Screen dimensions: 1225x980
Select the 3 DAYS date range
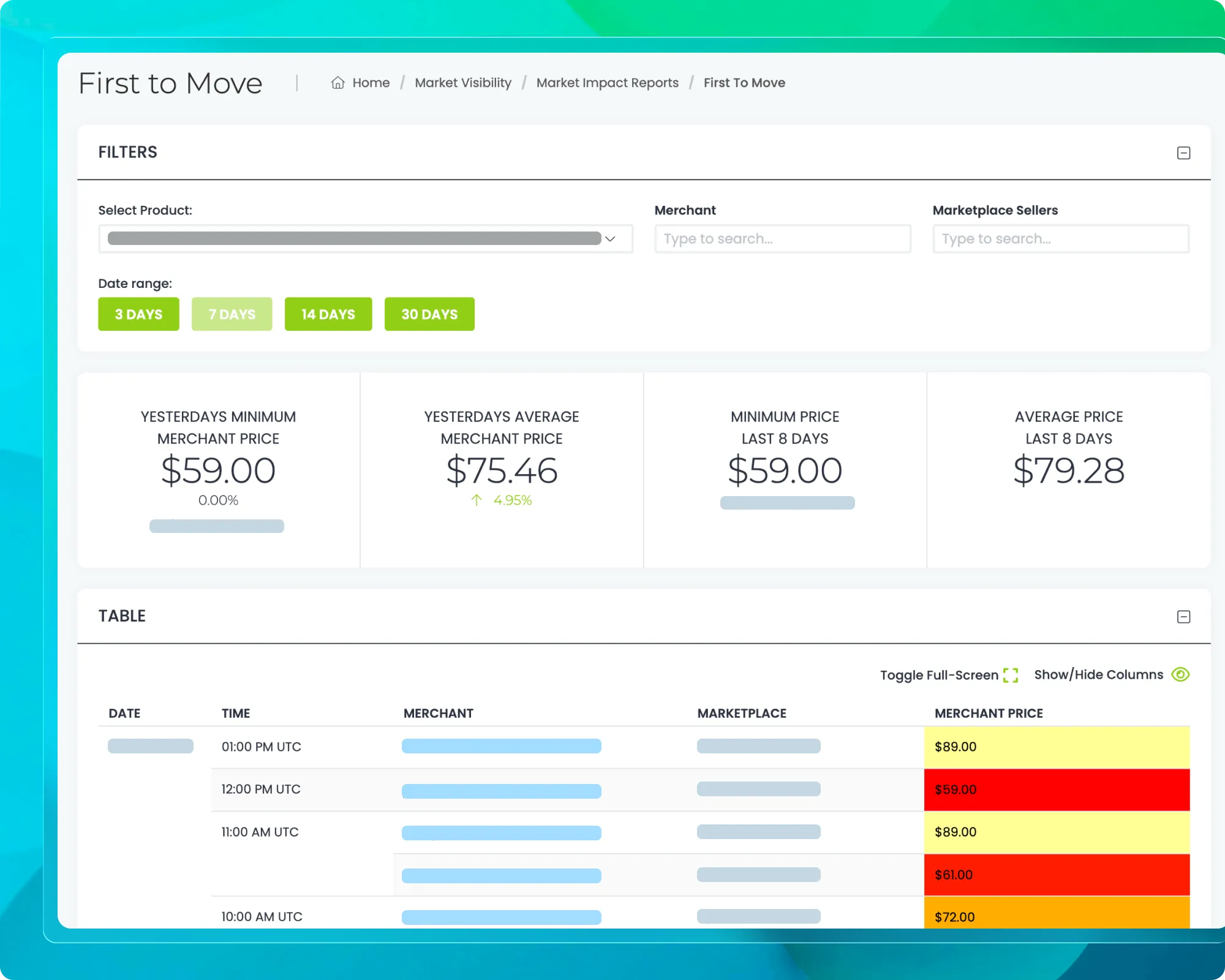(138, 314)
